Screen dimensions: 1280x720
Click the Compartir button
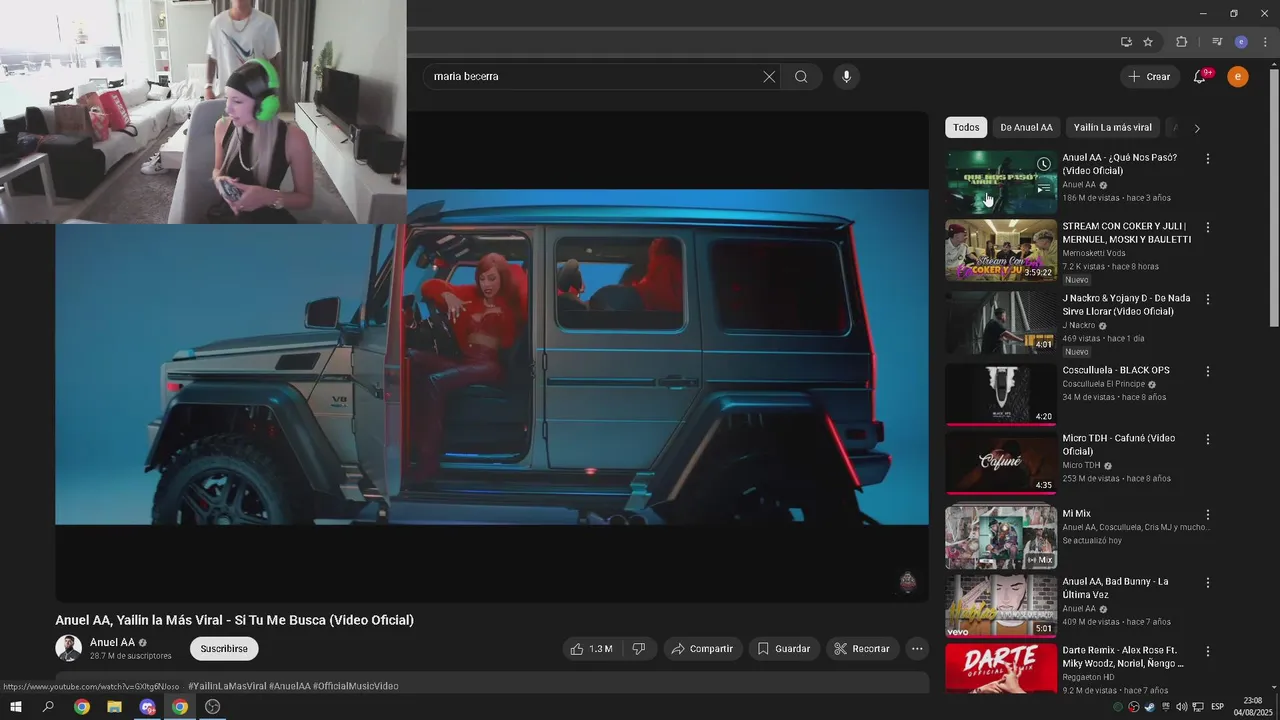click(x=703, y=649)
